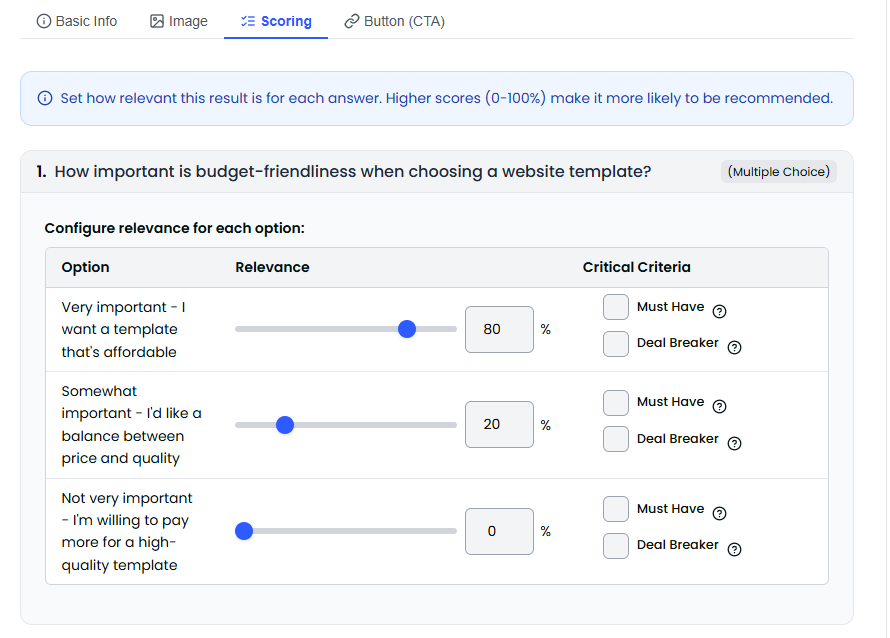Click Deal Breaker help icon for Somewhat important

click(734, 443)
